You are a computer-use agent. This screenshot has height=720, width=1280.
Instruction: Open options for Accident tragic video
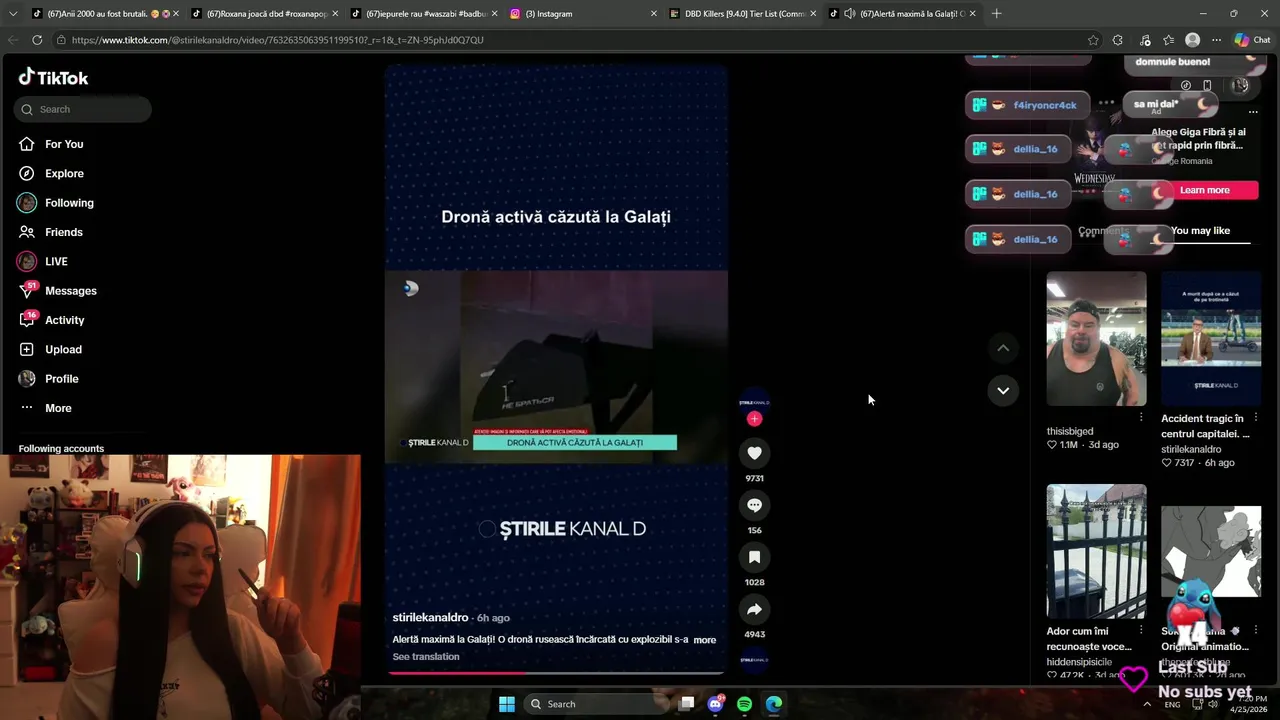[1256, 417]
